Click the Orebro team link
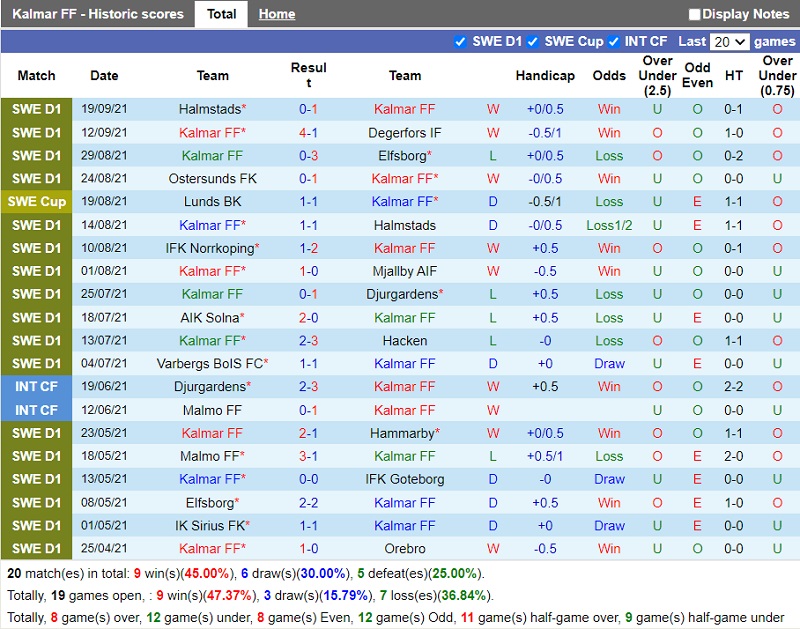The width and height of the screenshot is (800, 629). click(404, 548)
